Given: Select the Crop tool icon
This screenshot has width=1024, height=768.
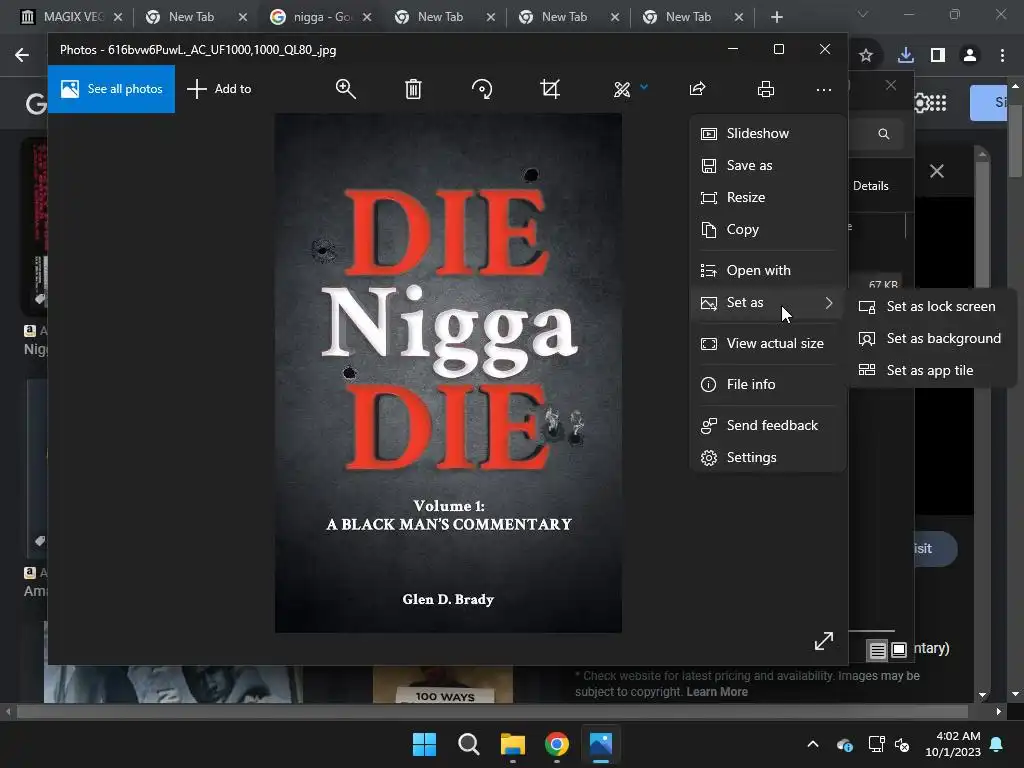Looking at the screenshot, I should coord(550,89).
